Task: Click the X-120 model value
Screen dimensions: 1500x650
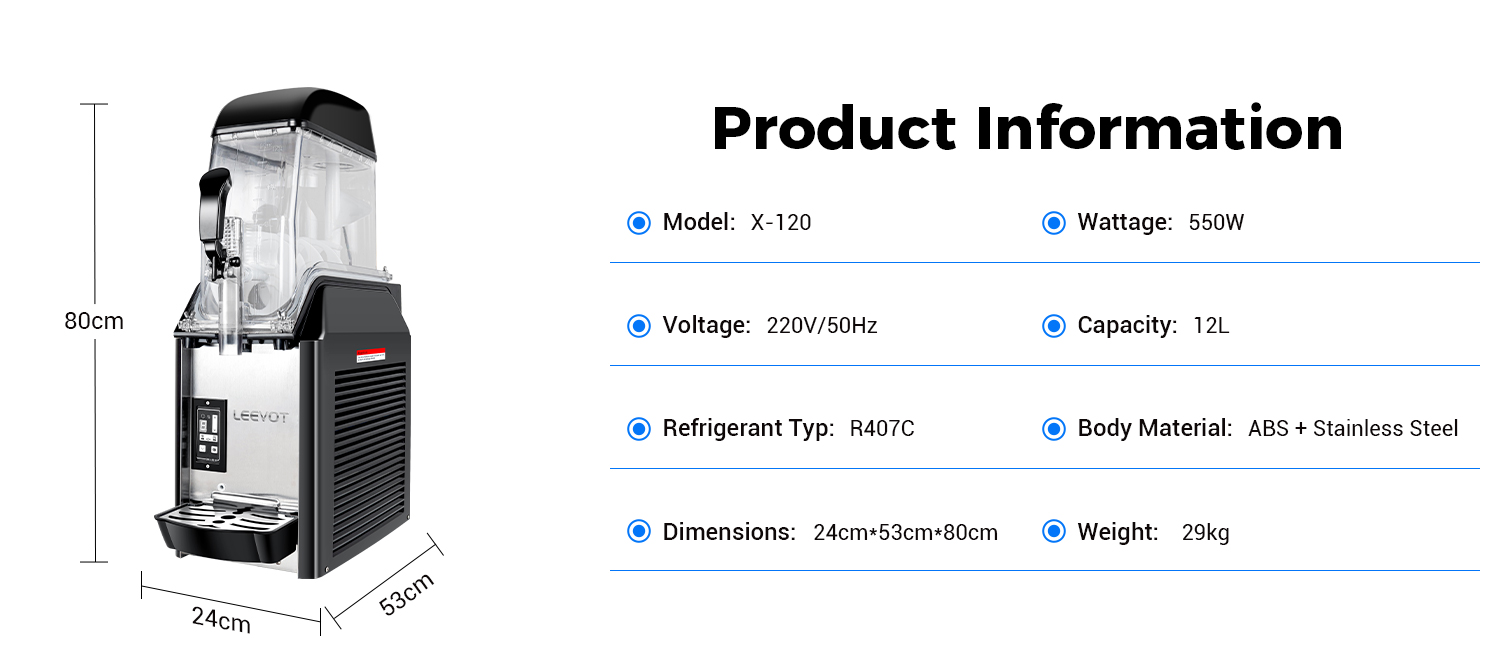Action: (781, 222)
